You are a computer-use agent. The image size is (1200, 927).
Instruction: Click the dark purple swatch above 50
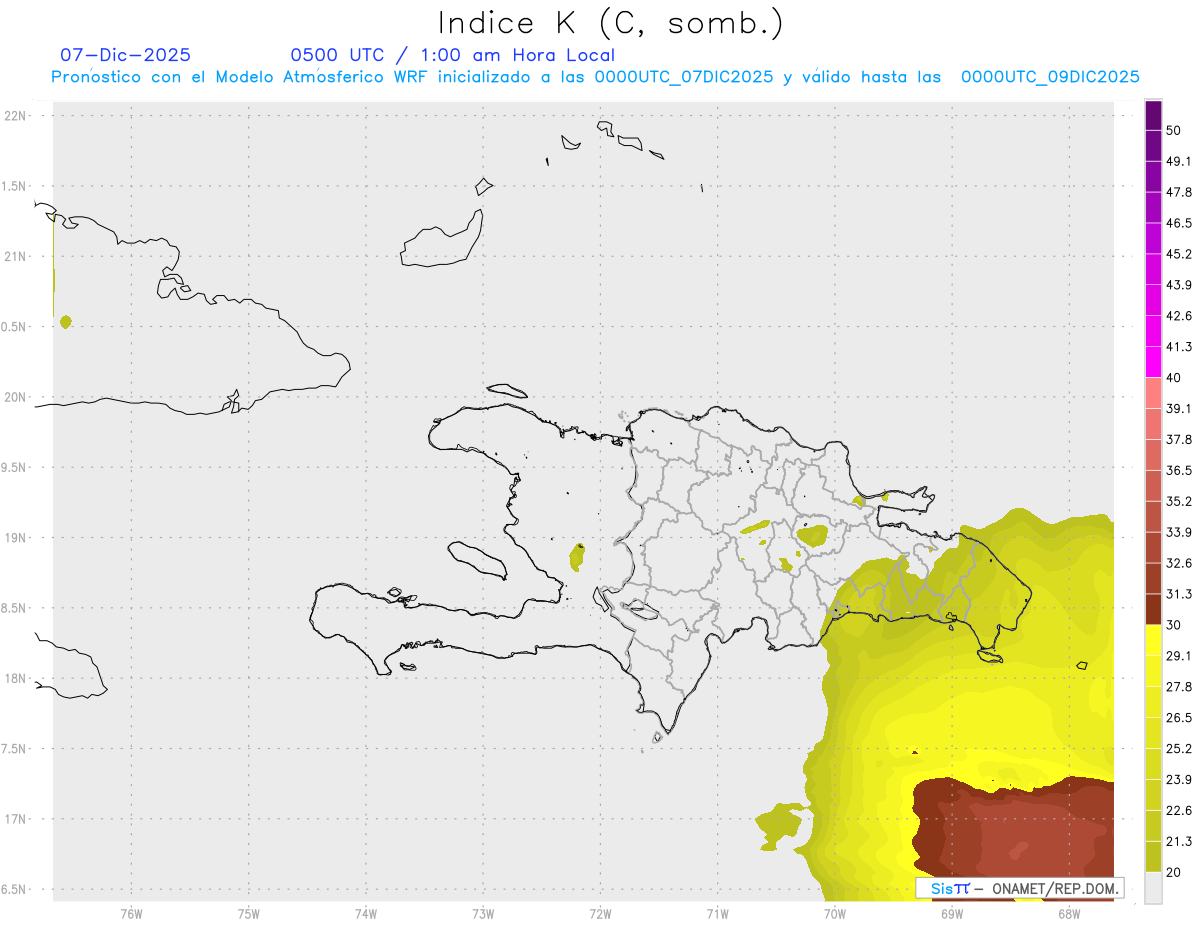click(1153, 115)
